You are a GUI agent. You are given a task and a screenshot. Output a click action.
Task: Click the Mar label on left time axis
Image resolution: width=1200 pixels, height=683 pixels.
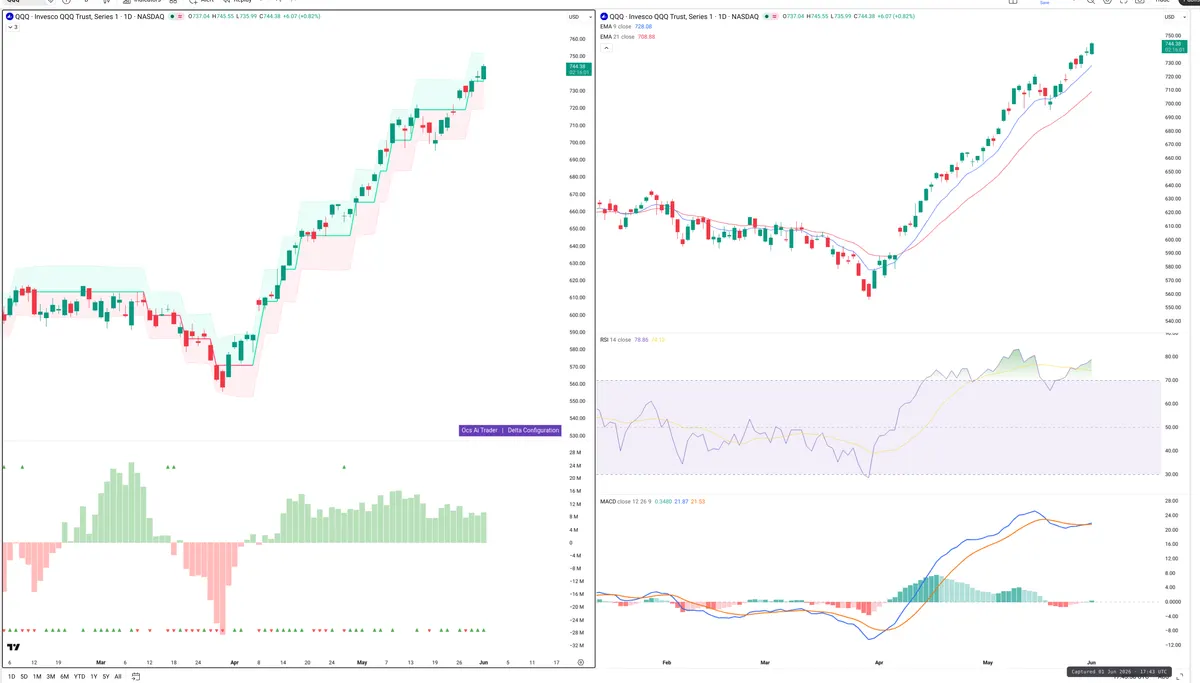click(100, 662)
